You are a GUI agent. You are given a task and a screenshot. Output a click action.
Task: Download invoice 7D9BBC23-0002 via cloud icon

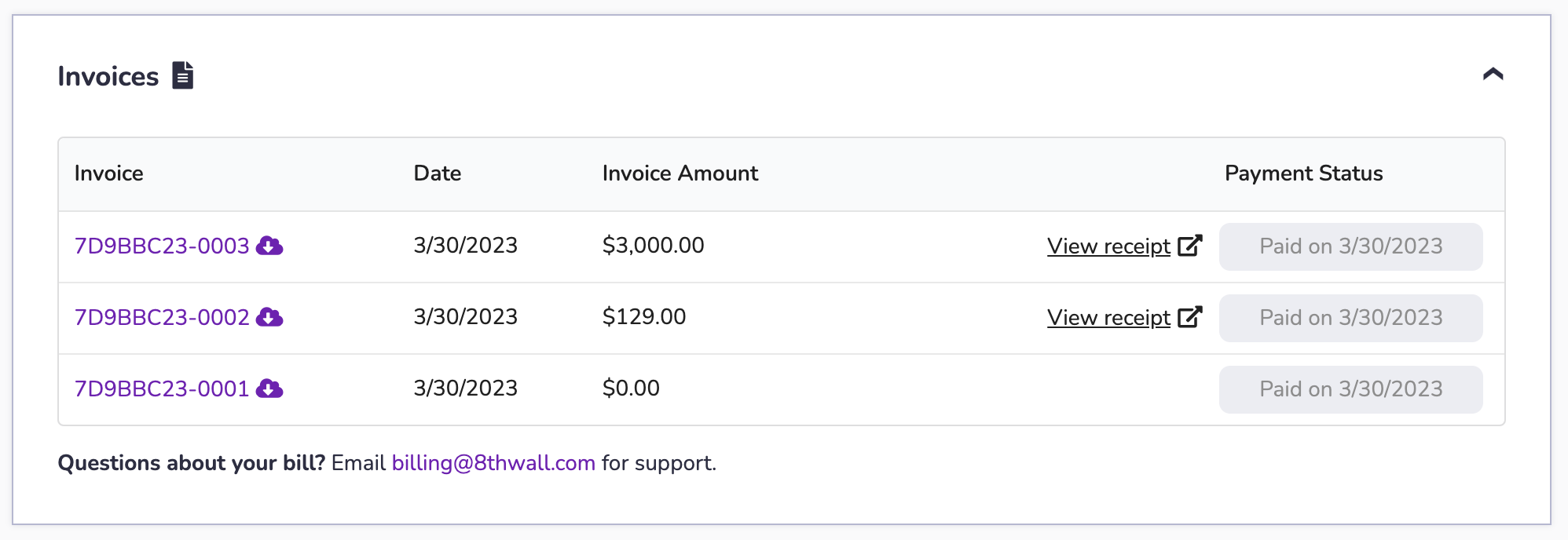click(269, 317)
